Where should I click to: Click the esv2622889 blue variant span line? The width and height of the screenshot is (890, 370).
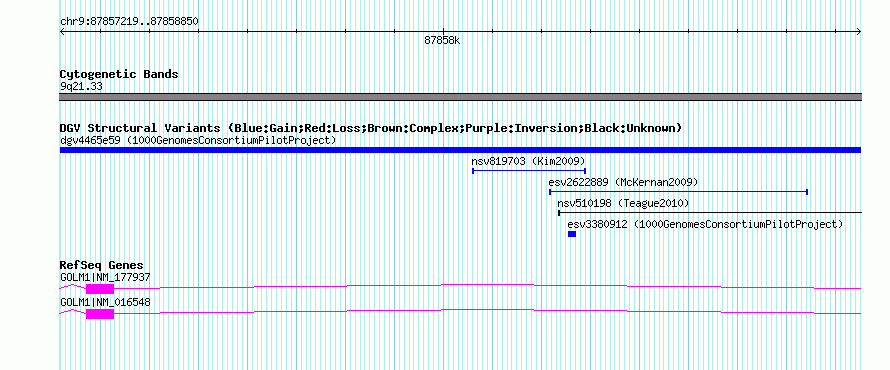tap(678, 192)
